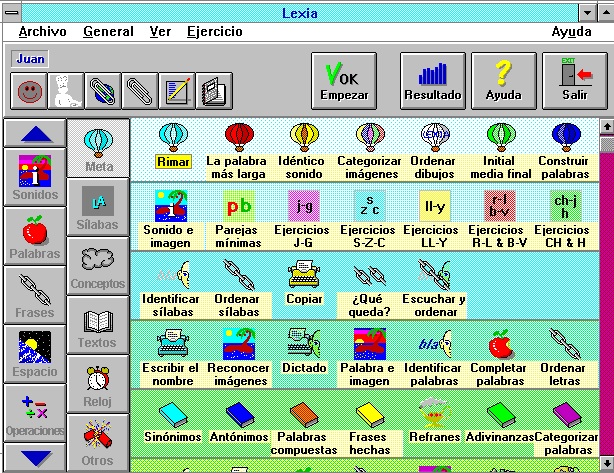Open the Ver menu
Viewport: 614px width, 473px height.
pyautogui.click(x=160, y=32)
